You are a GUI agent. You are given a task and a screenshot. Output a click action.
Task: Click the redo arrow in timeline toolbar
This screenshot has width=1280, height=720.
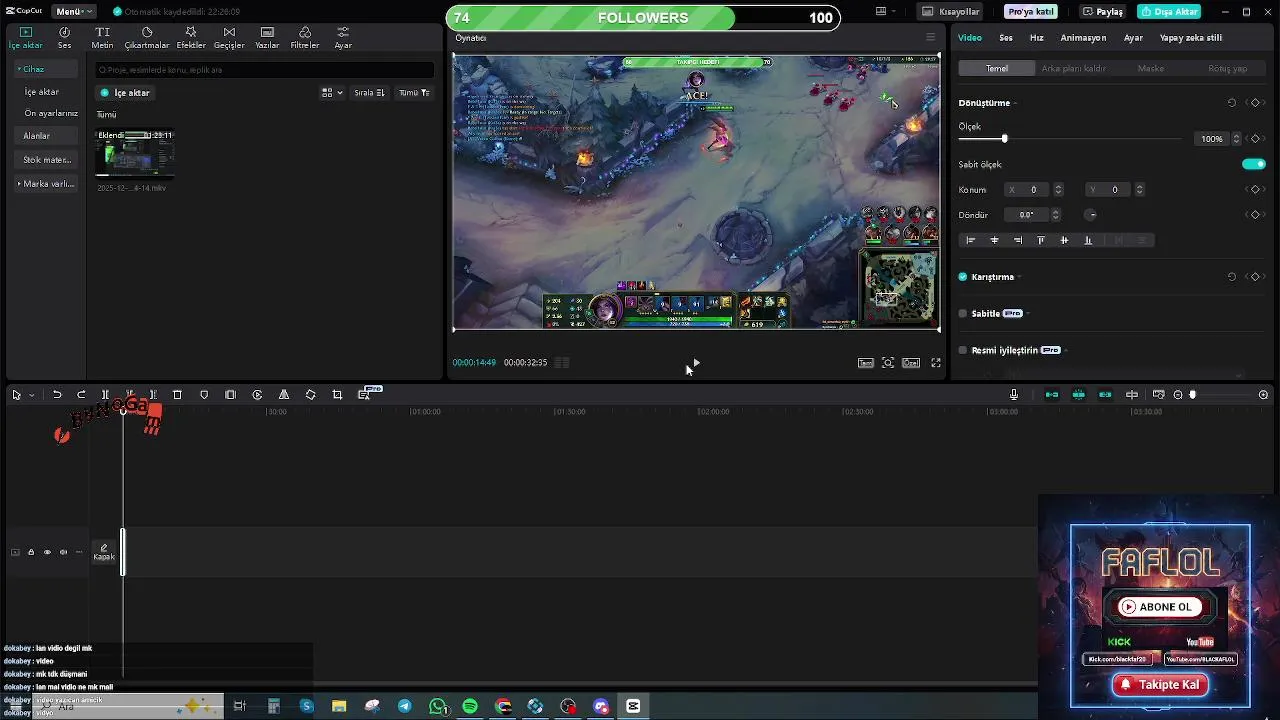point(81,395)
